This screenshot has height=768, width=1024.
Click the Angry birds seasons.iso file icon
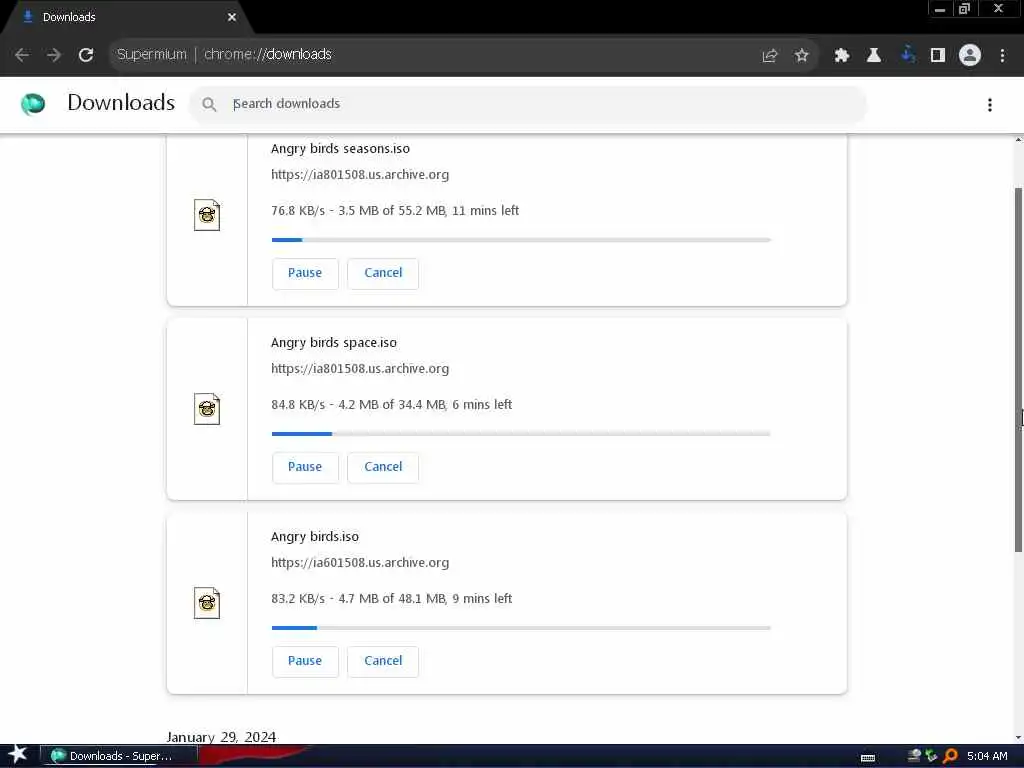click(x=207, y=215)
